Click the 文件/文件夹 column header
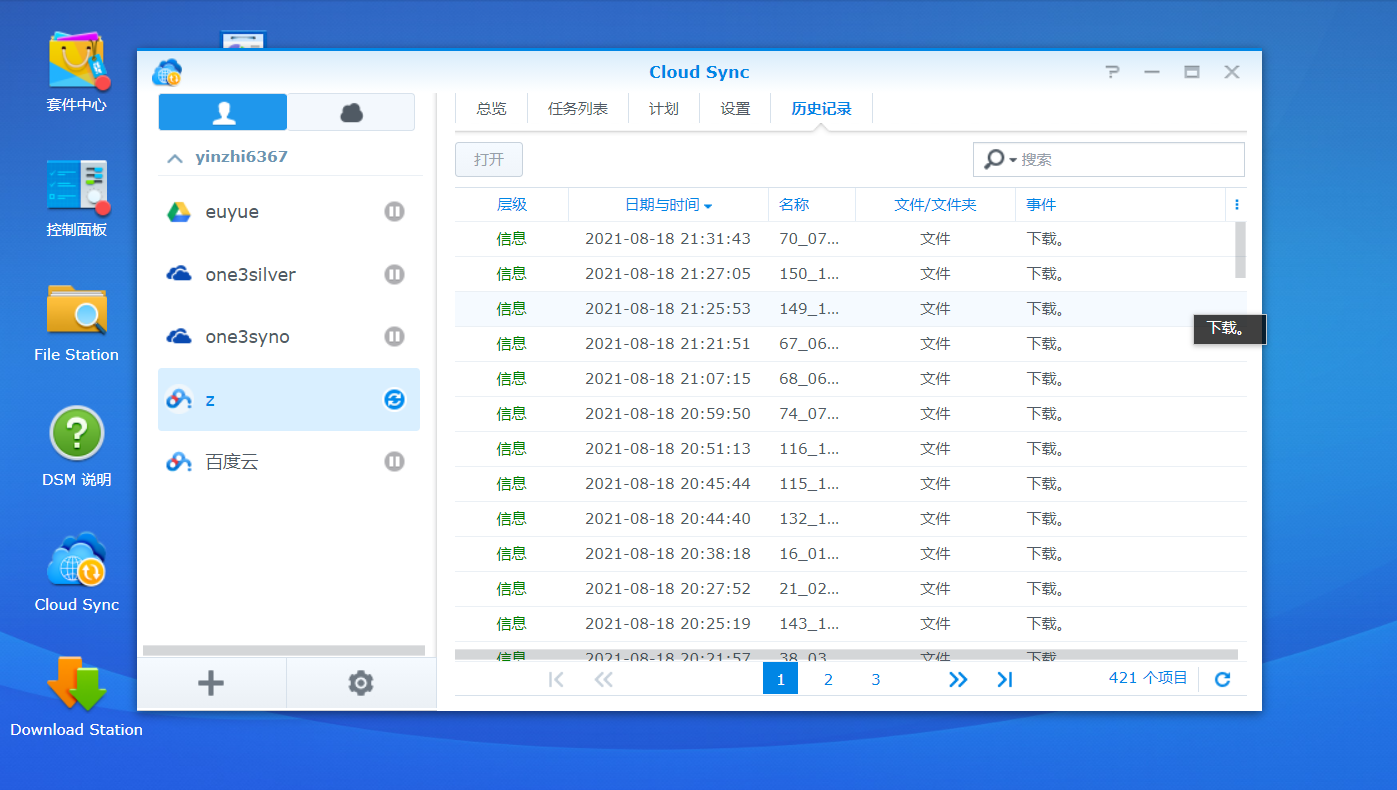Viewport: 1397px width, 790px height. tap(935, 205)
